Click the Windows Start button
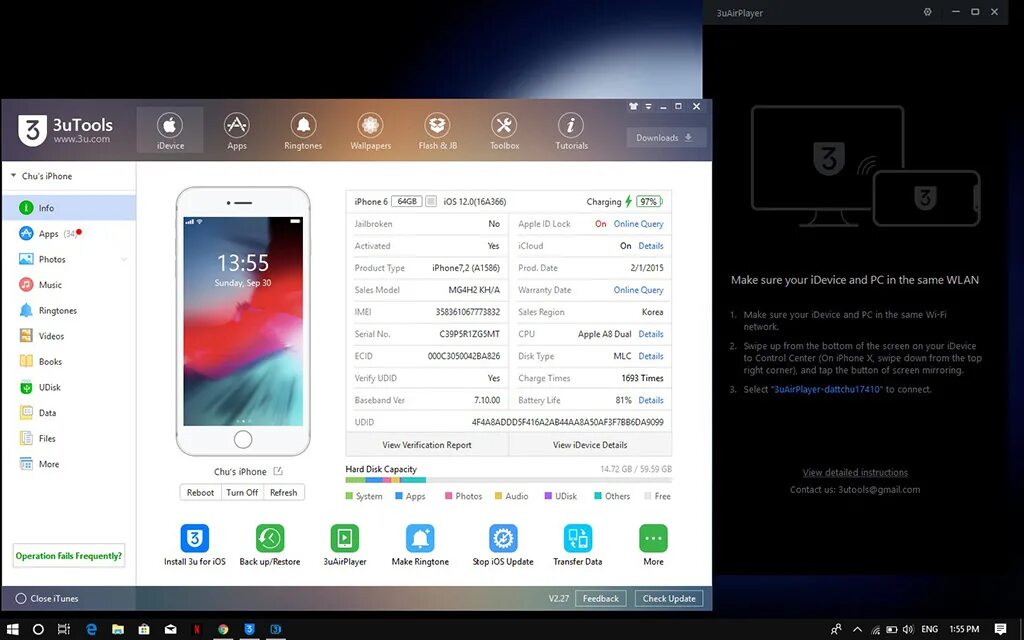The width and height of the screenshot is (1024, 640). [12, 630]
